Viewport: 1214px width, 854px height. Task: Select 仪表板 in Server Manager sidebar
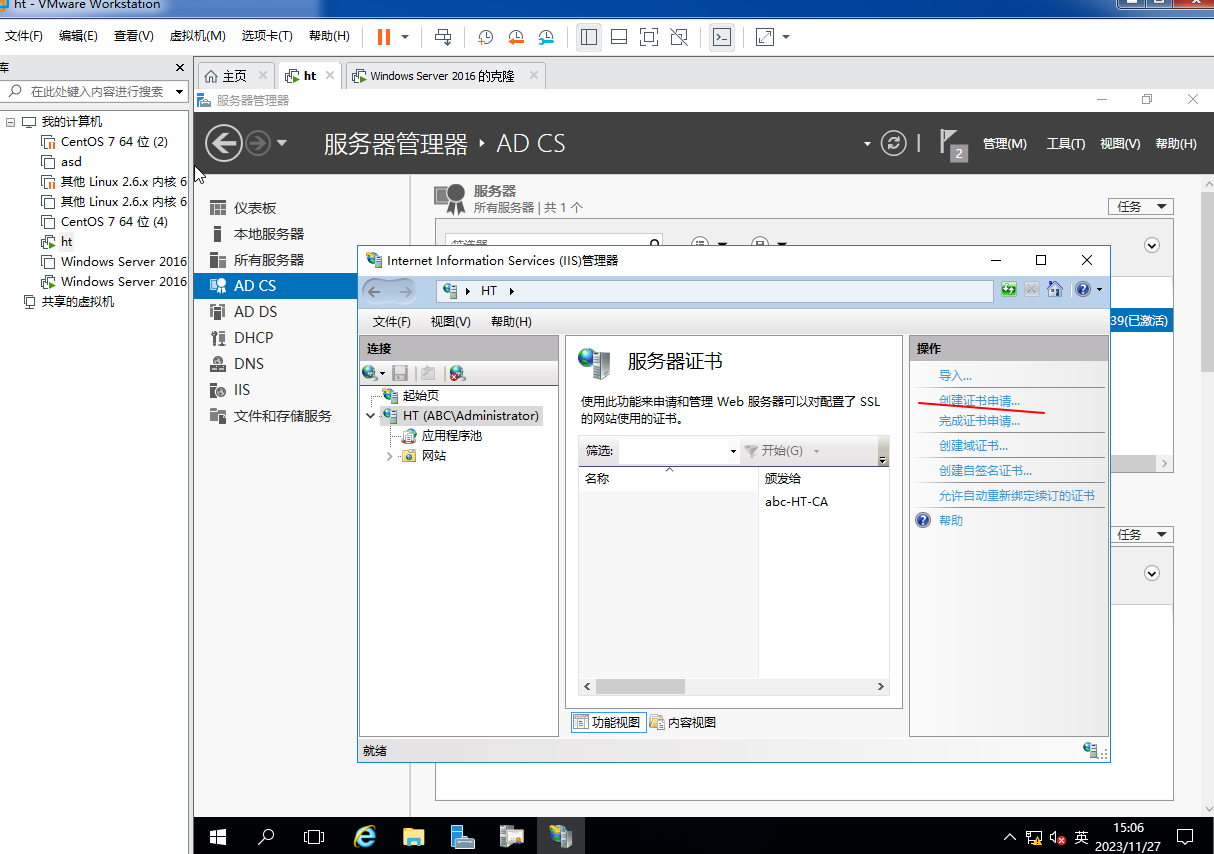(255, 208)
